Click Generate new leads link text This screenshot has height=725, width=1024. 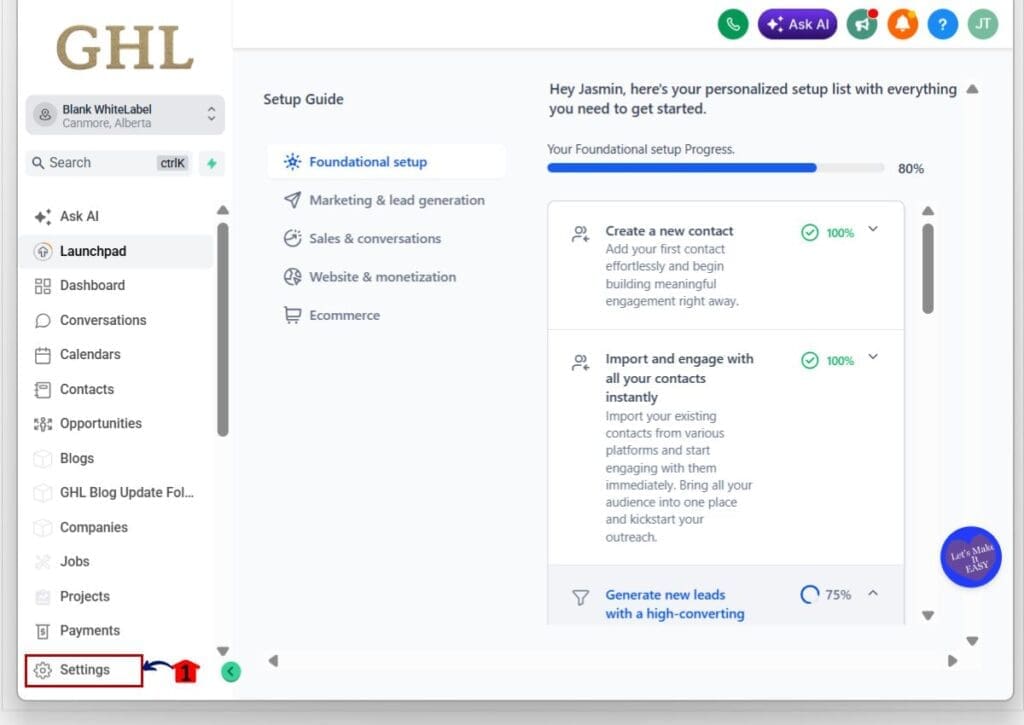pos(675,604)
